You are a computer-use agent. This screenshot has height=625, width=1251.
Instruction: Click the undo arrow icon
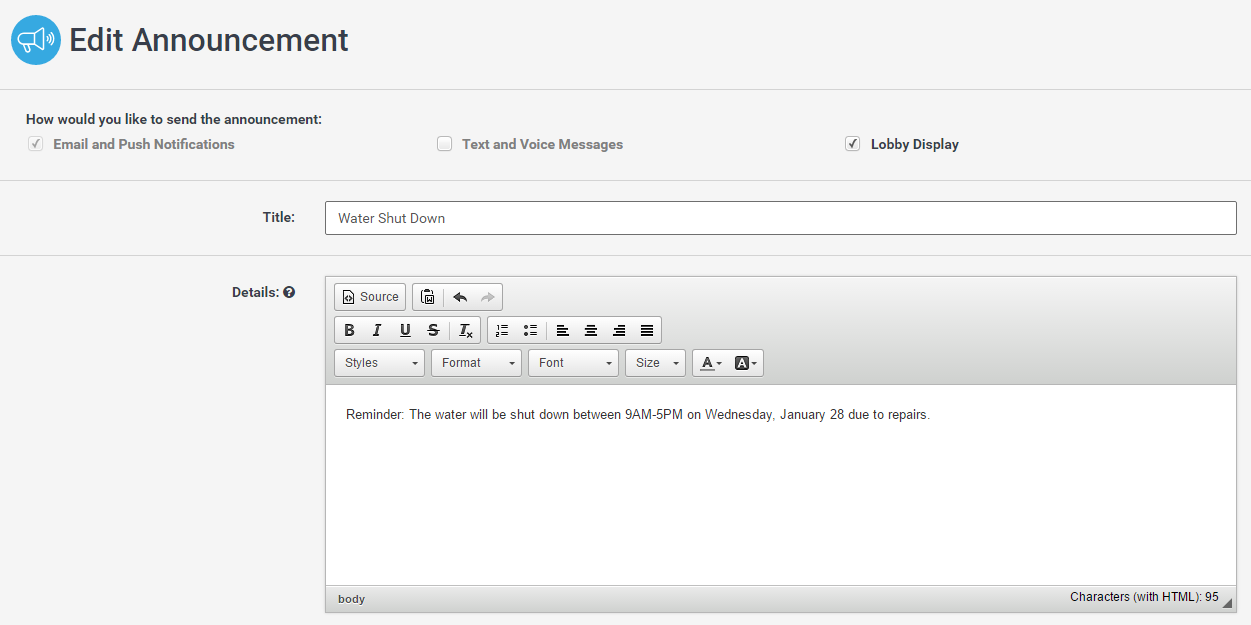460,297
